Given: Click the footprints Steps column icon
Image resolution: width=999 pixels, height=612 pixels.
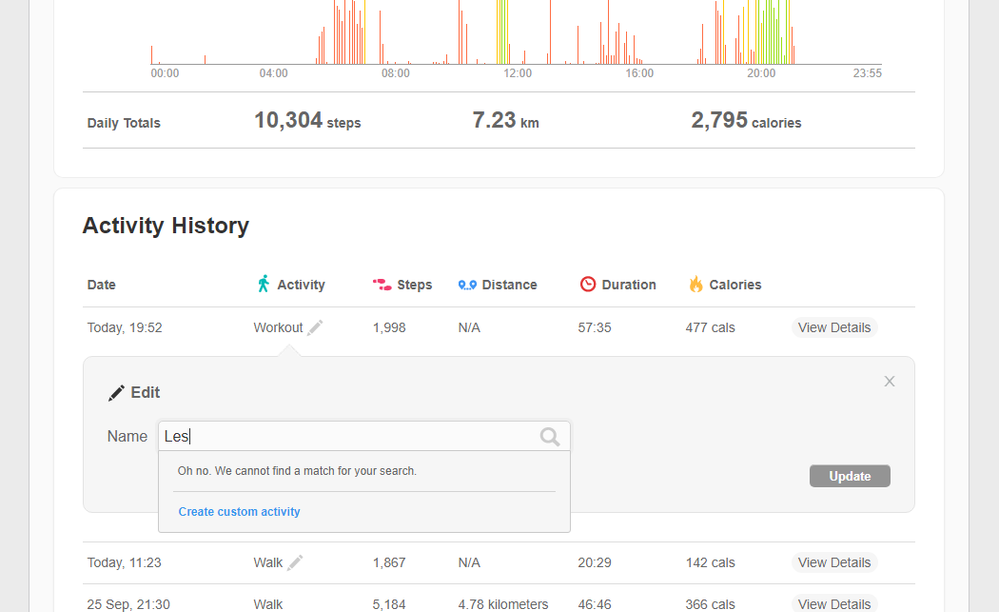Looking at the screenshot, I should click(381, 285).
